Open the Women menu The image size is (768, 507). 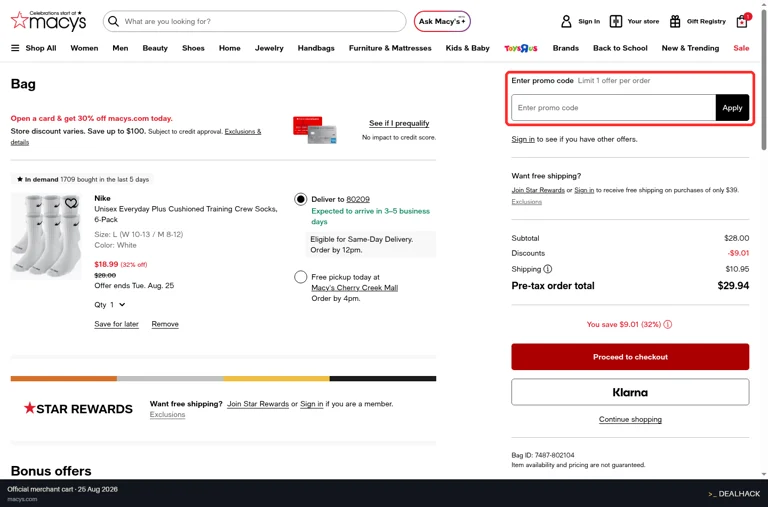84,48
